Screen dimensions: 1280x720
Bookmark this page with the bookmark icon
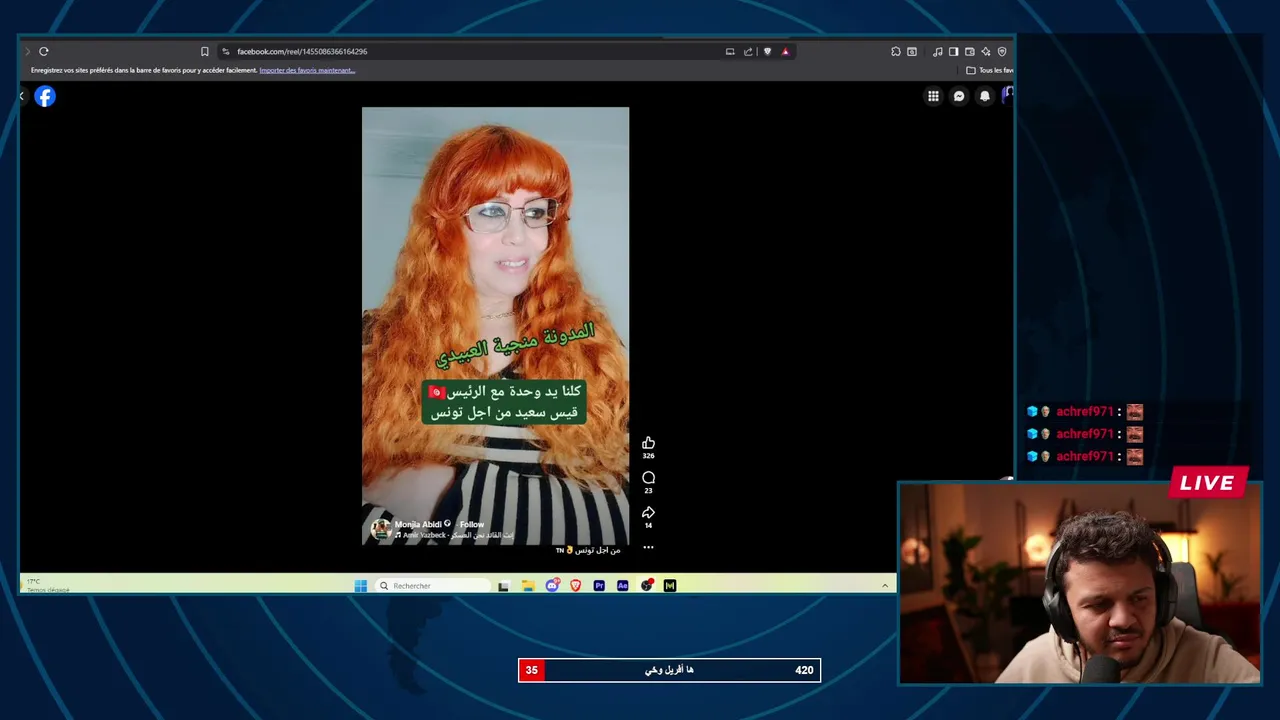coord(205,51)
